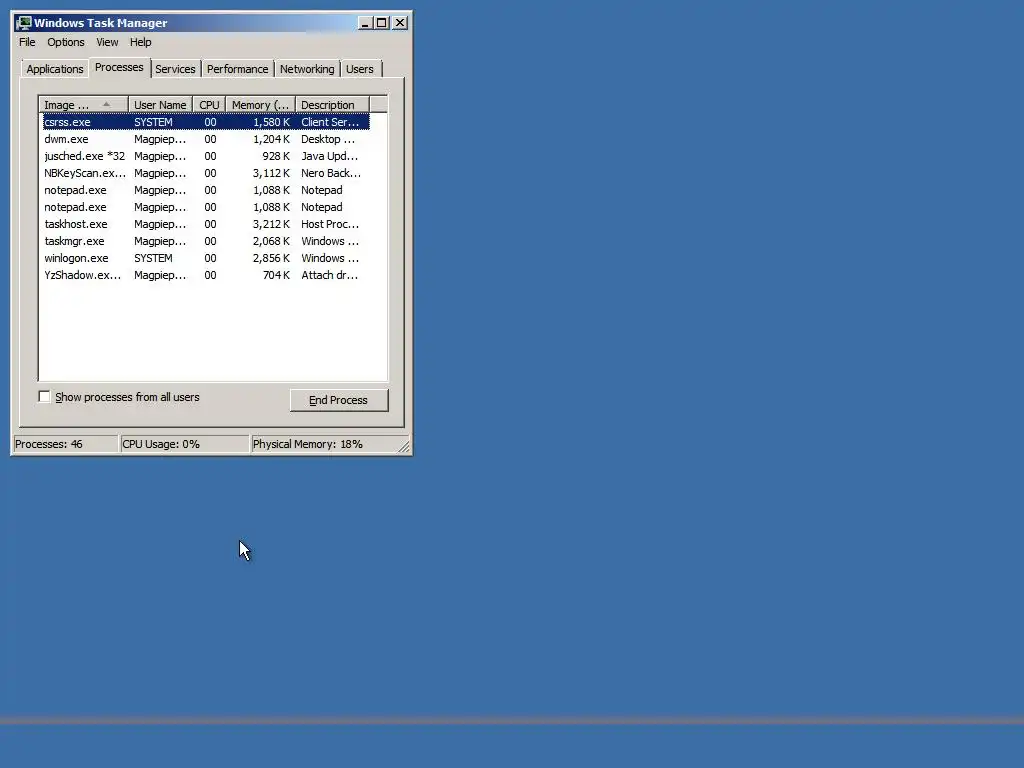The image size is (1024, 768).
Task: Click memory value 3,112 K
Action: pyautogui.click(x=271, y=173)
